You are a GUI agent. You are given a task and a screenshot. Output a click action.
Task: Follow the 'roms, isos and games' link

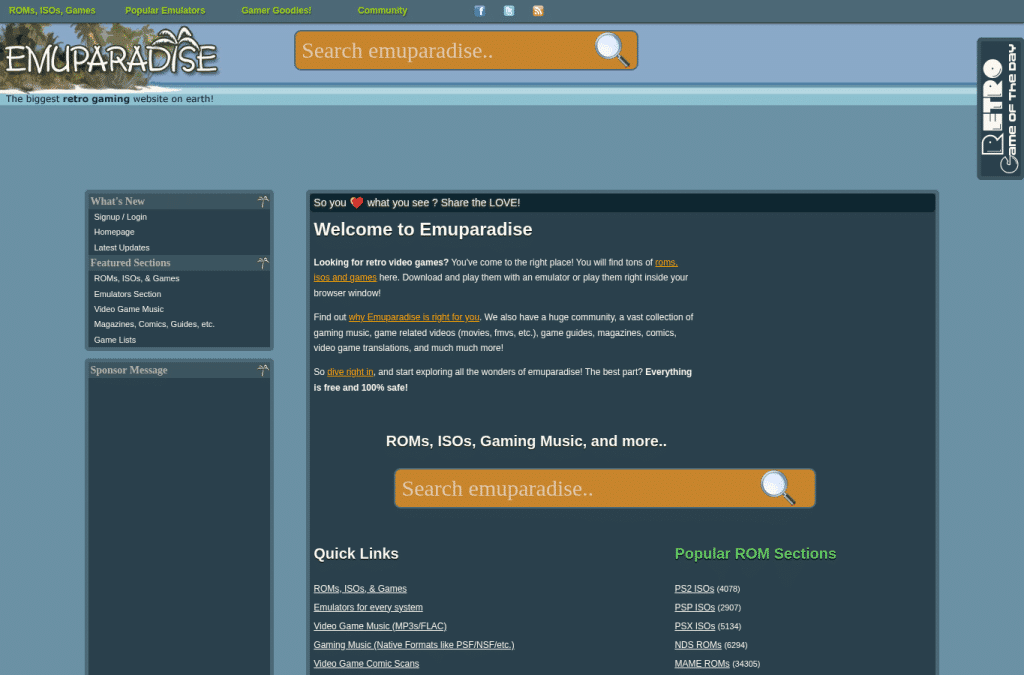click(345, 277)
